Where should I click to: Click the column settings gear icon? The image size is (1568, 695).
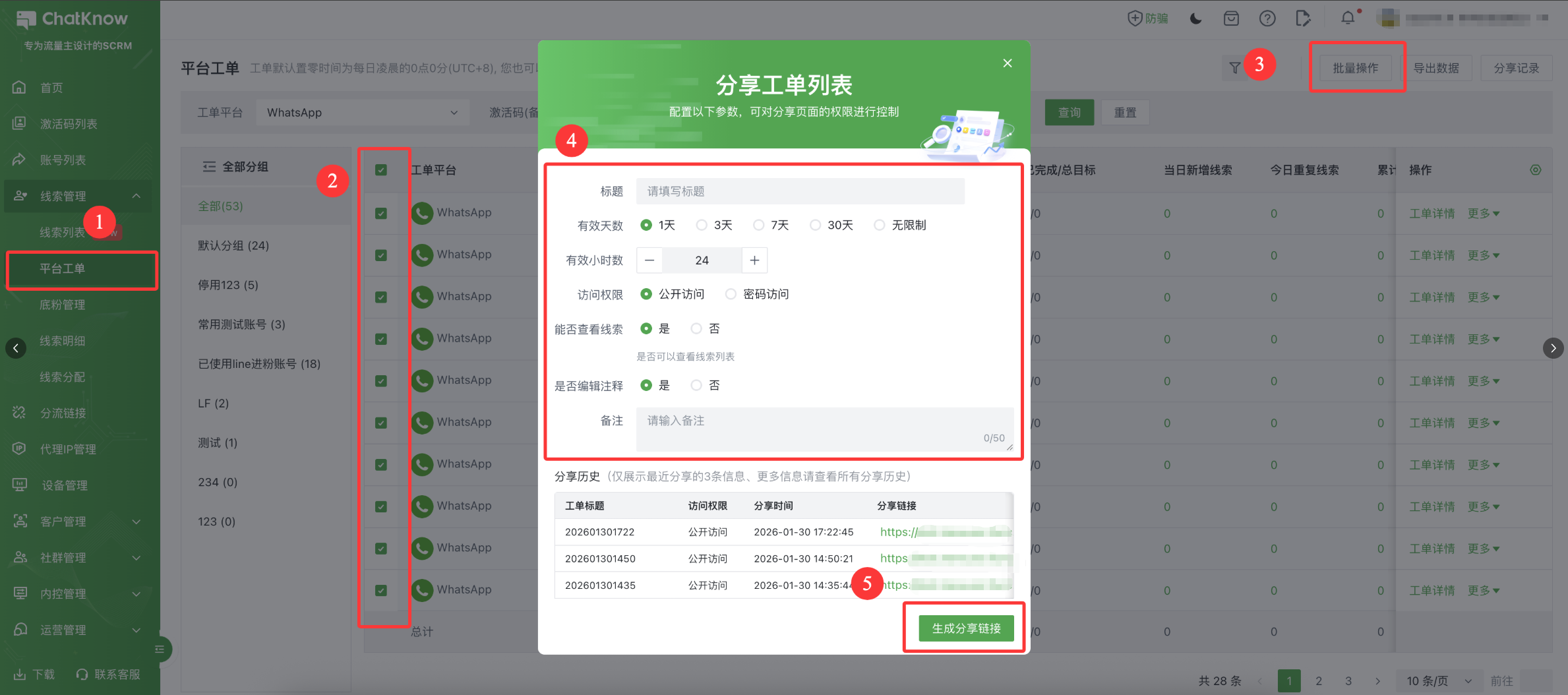(1535, 170)
